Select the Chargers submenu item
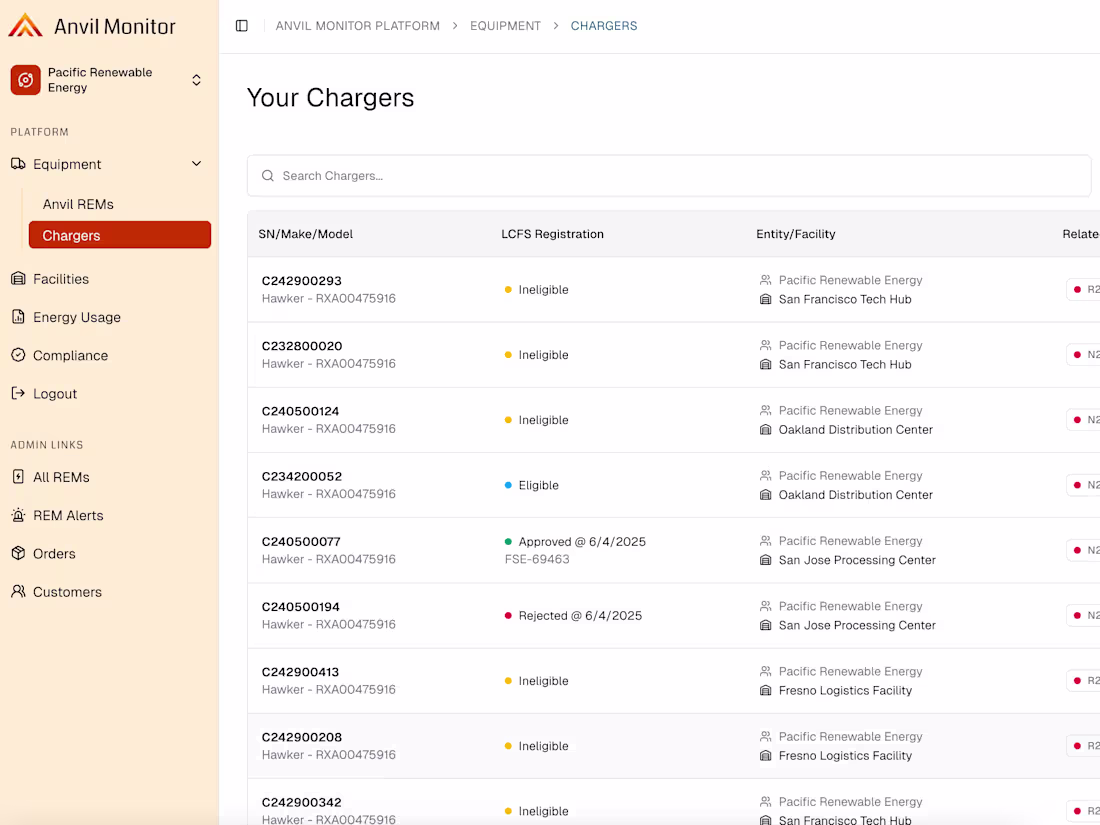 pos(120,235)
